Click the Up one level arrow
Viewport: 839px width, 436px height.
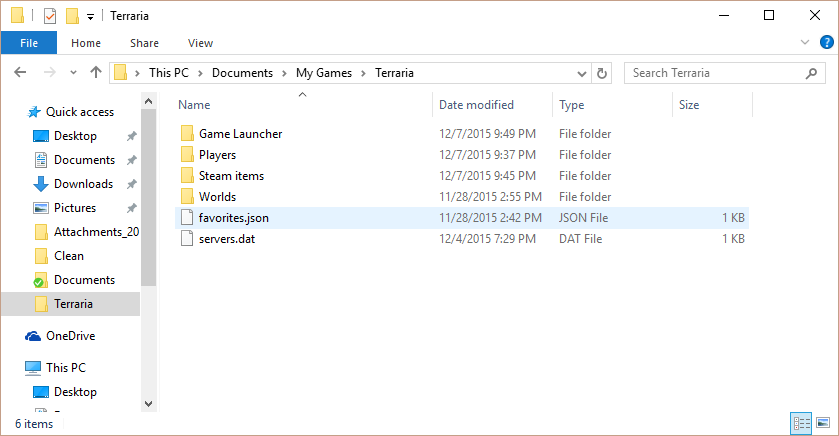point(96,73)
